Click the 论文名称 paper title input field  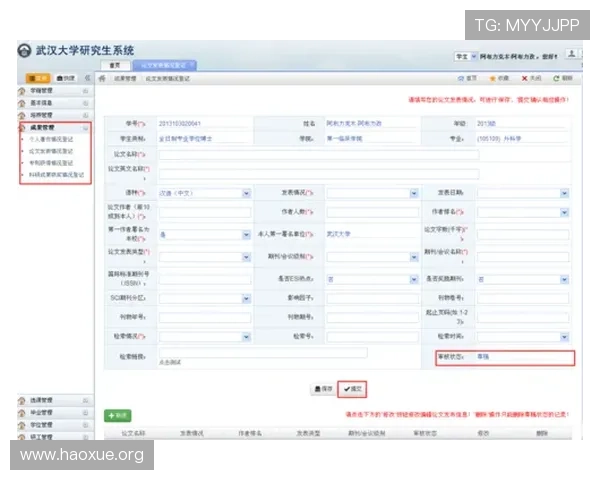319,155
